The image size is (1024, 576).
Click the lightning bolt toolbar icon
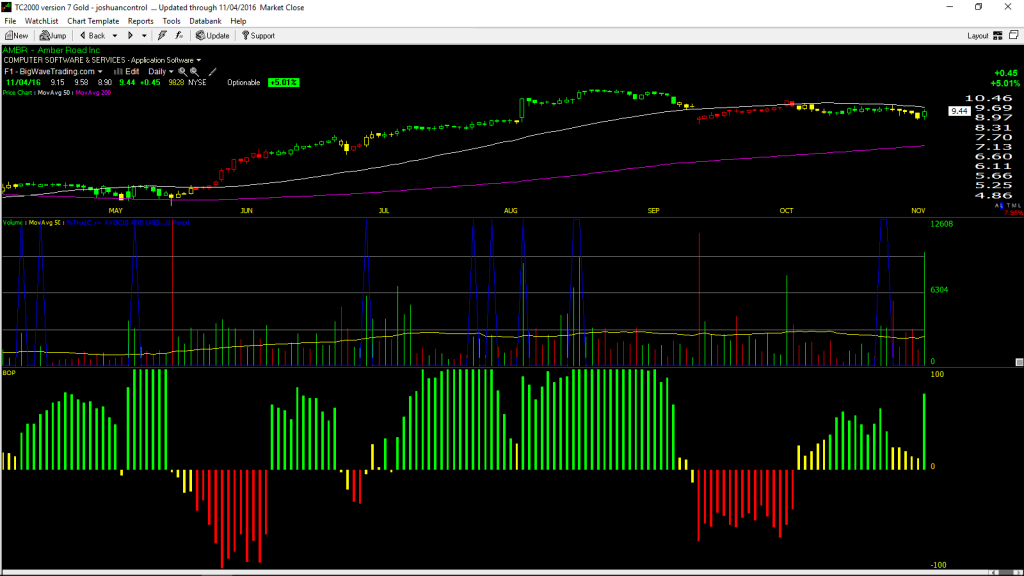162,36
